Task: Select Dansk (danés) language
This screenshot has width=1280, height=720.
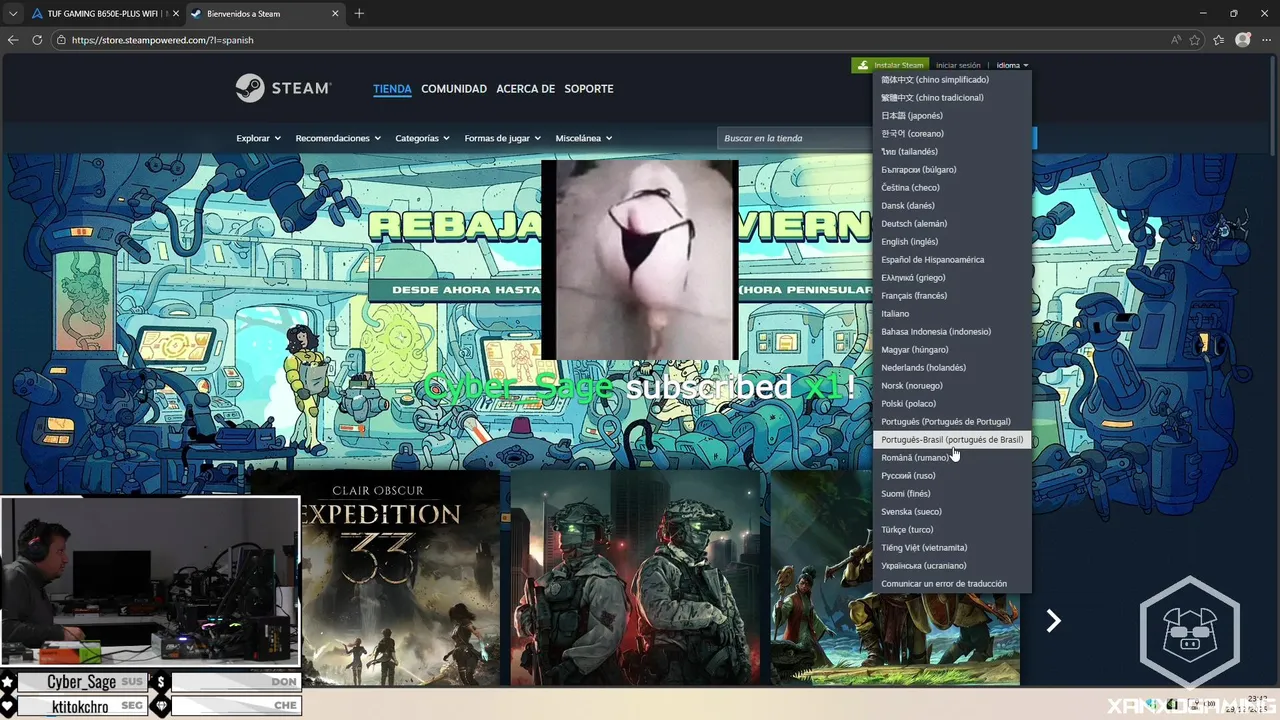Action: click(951, 206)
